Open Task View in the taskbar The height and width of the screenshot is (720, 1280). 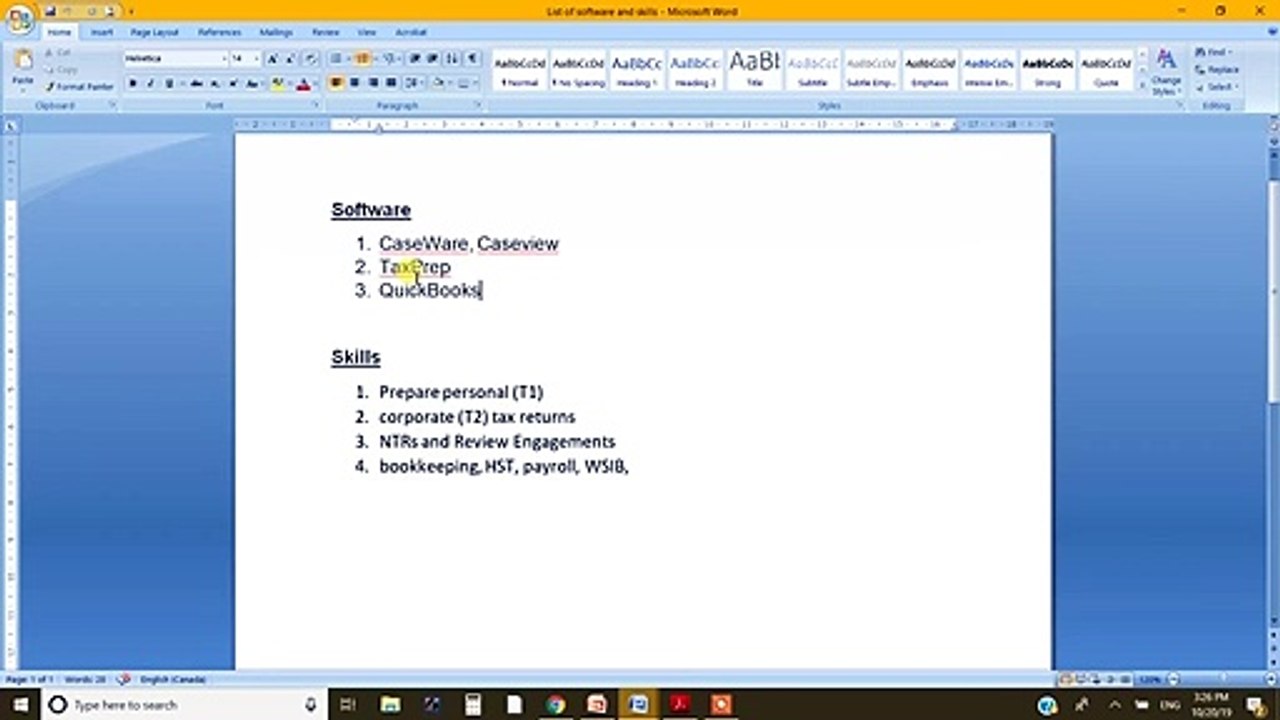click(x=348, y=705)
